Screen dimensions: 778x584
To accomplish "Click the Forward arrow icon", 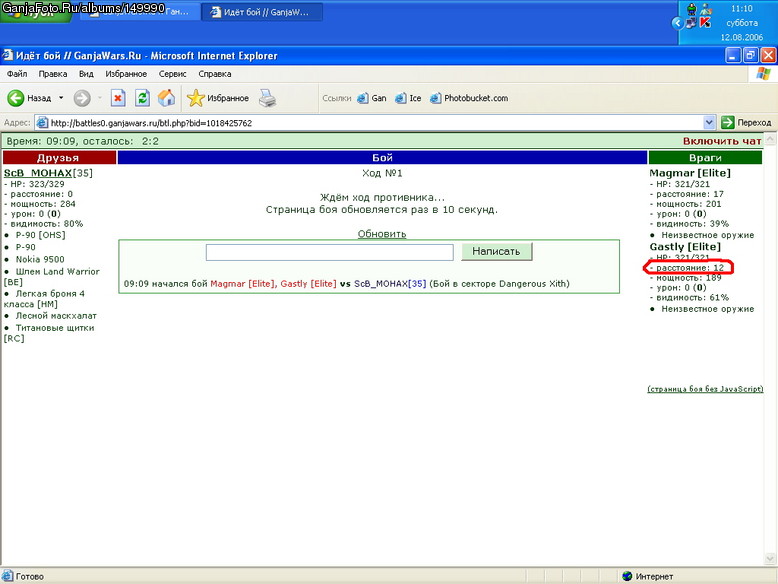I will [82, 98].
